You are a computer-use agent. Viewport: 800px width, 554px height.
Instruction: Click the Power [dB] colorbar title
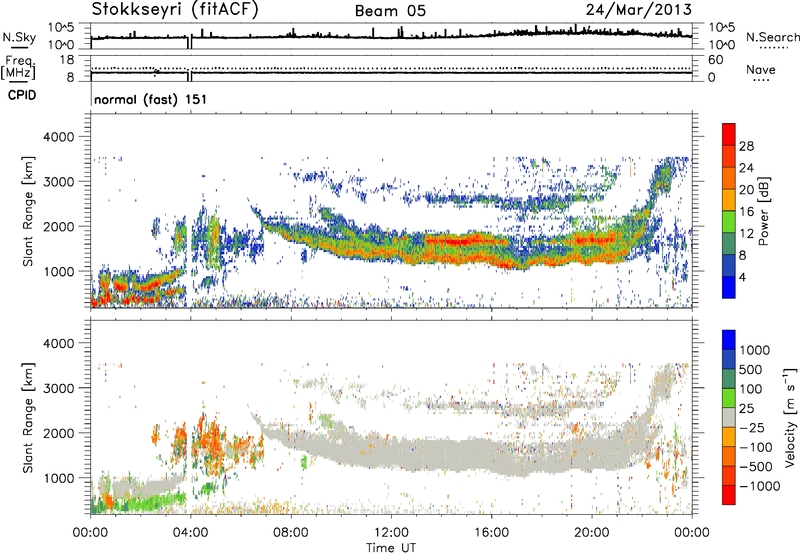[x=763, y=211]
